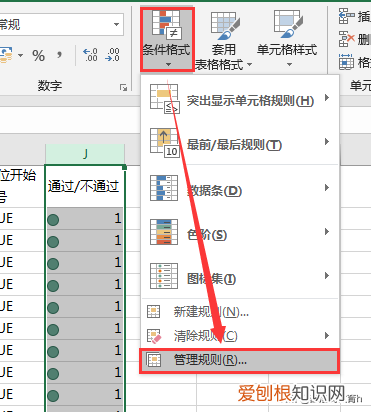This screenshot has height=412, width=371.
Task: Select 数据条(D) menu item
Action: point(240,188)
